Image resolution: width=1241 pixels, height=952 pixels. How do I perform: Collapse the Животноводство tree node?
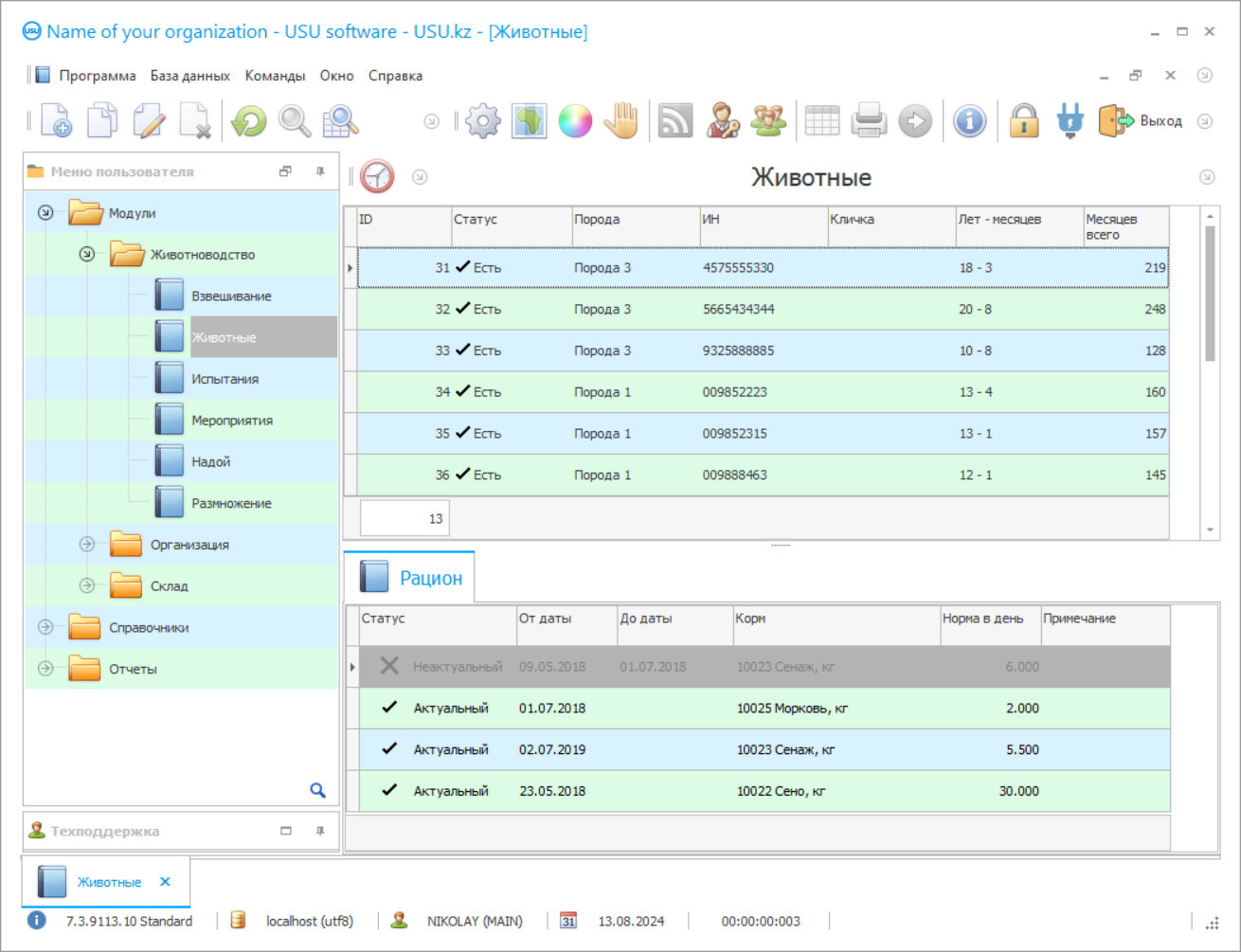click(x=87, y=255)
